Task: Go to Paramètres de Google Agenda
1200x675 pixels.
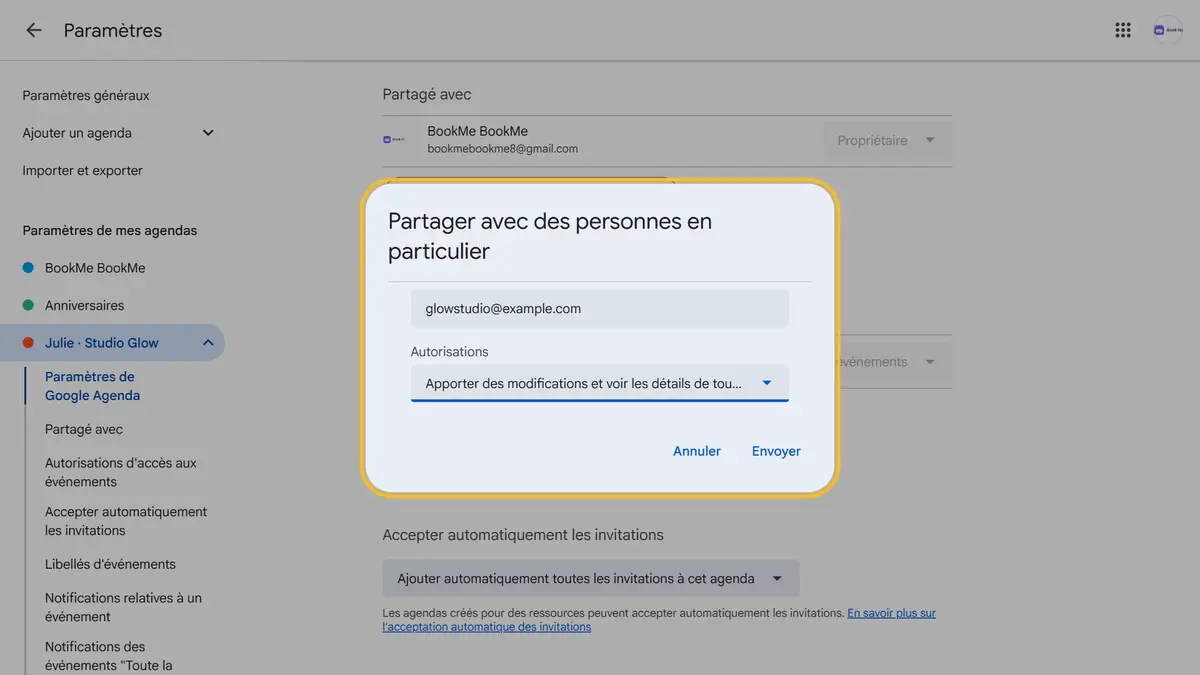Action: coord(92,386)
